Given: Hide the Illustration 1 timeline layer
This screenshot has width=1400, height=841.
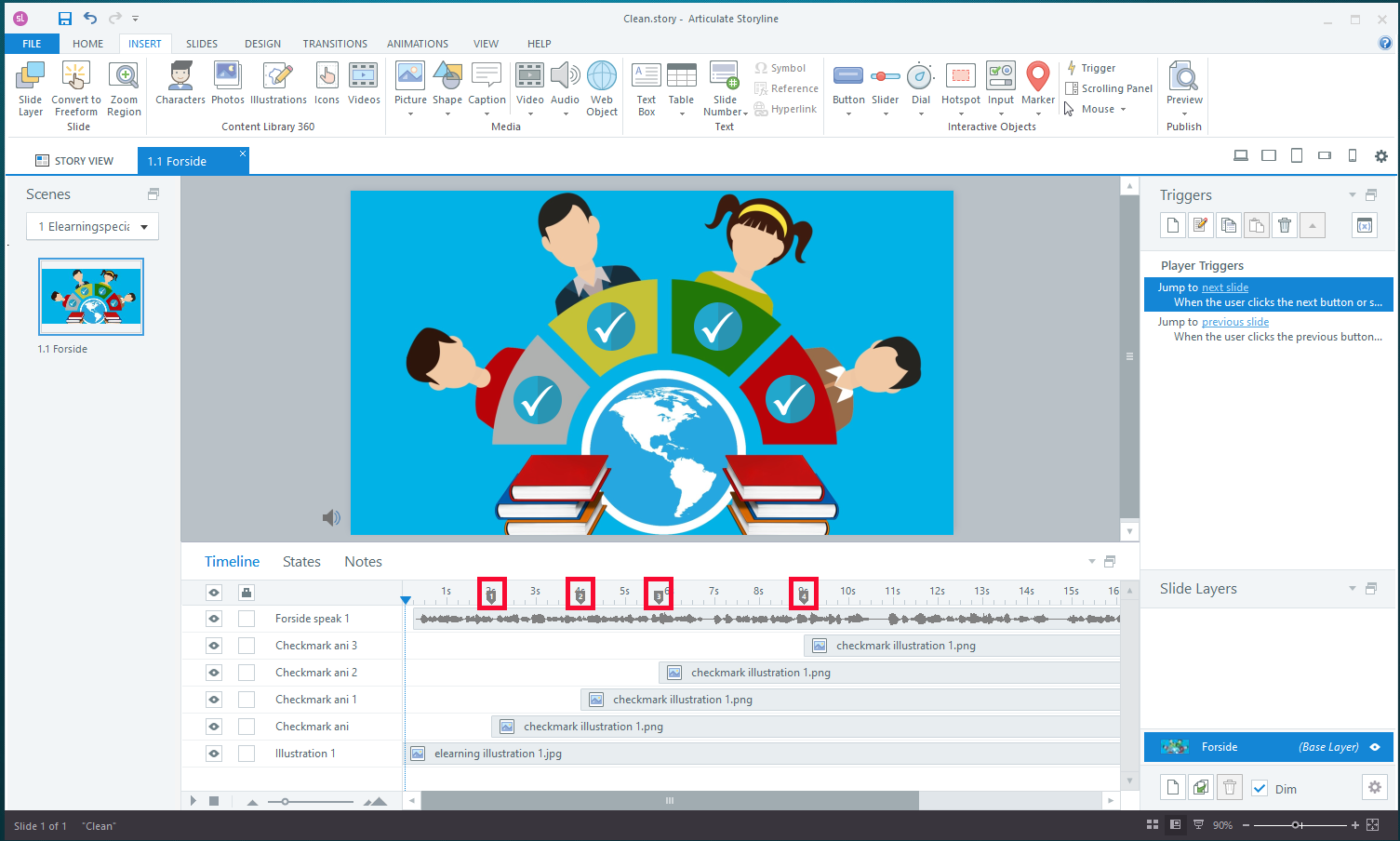Looking at the screenshot, I should 213,753.
